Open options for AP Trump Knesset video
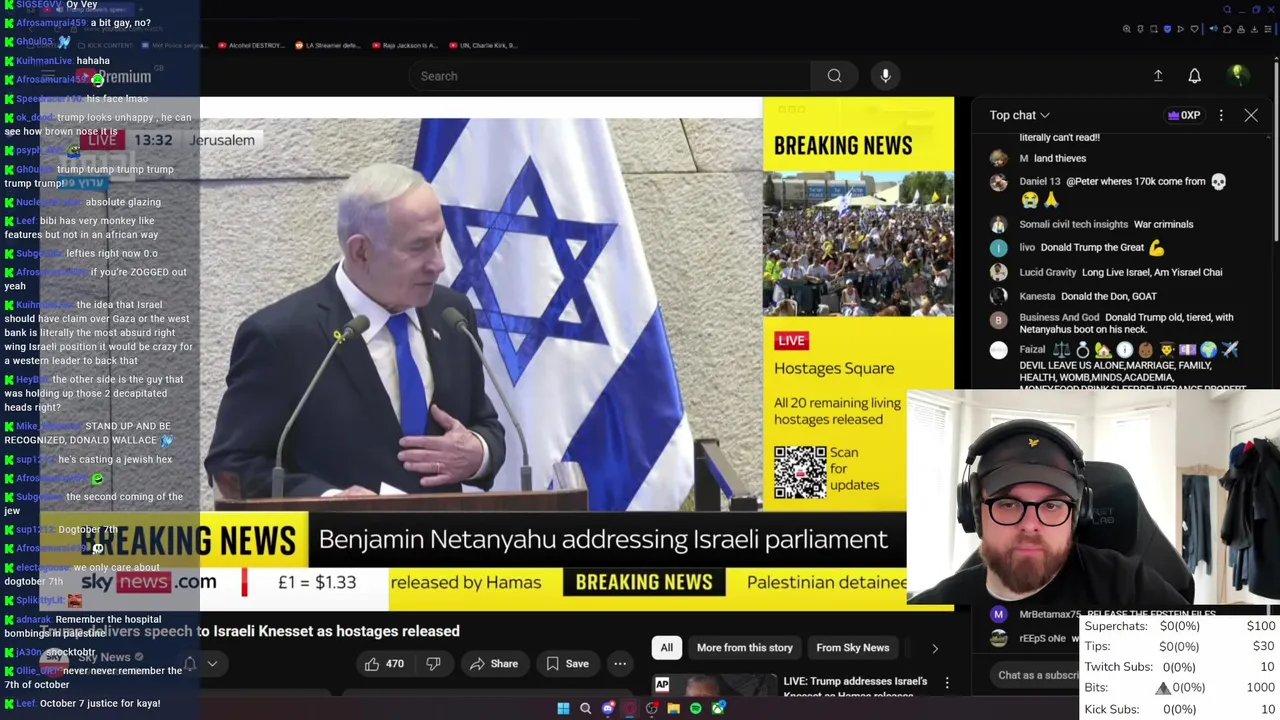This screenshot has height=720, width=1280. [947, 682]
